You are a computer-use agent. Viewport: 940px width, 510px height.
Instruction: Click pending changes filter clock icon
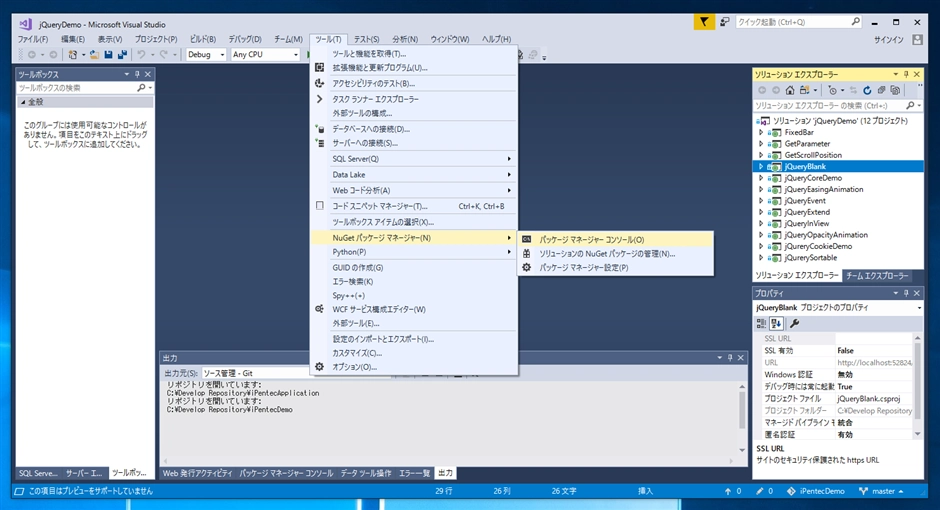click(x=832, y=90)
